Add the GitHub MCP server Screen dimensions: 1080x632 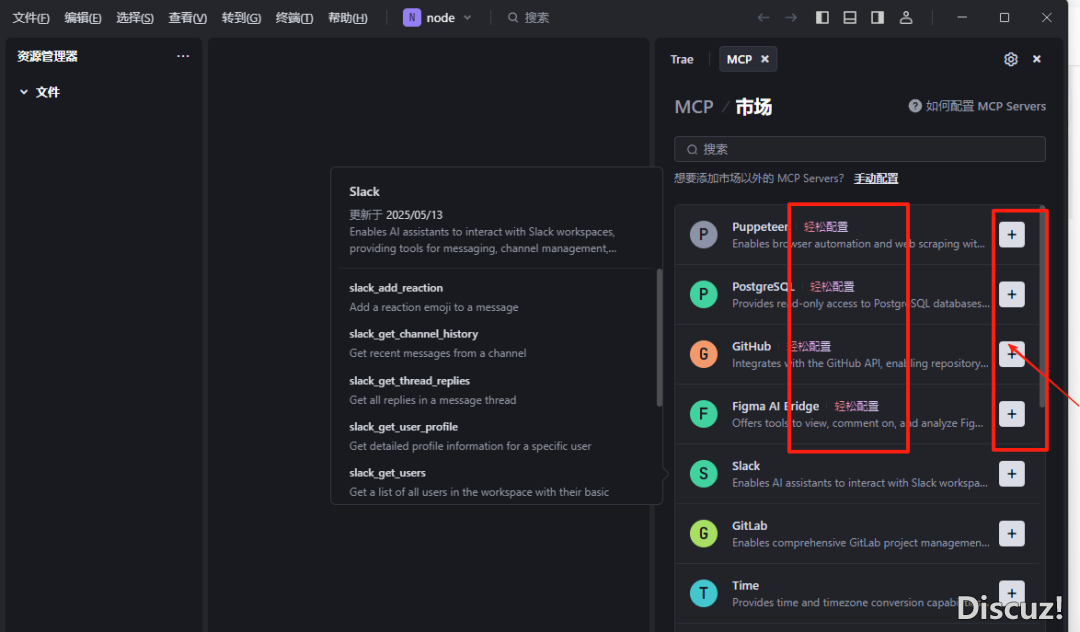coord(1011,354)
